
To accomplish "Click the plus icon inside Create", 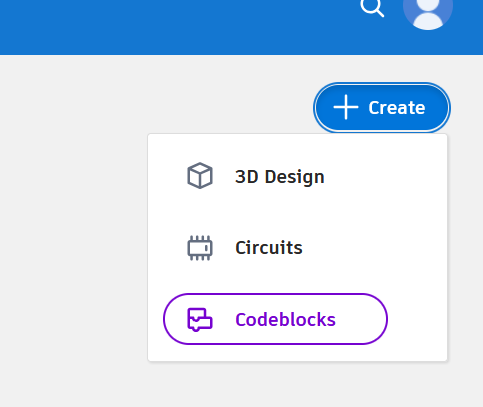I will coord(346,107).
